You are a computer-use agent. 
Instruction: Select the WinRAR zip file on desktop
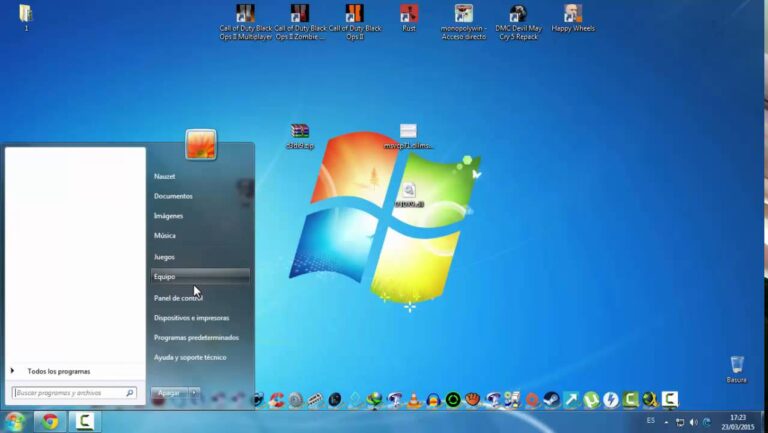300,136
